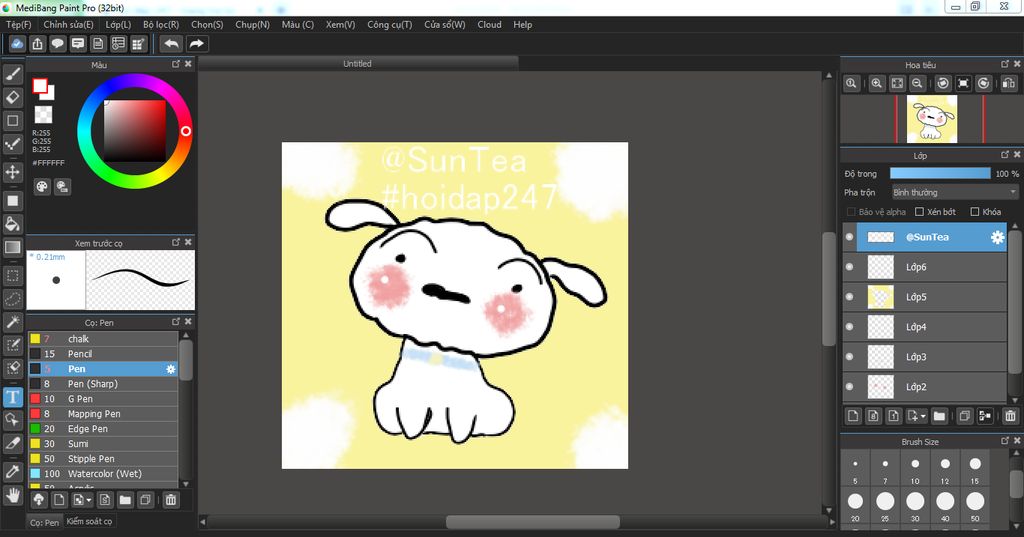
Task: Select the Lasso tool
Action: point(12,299)
